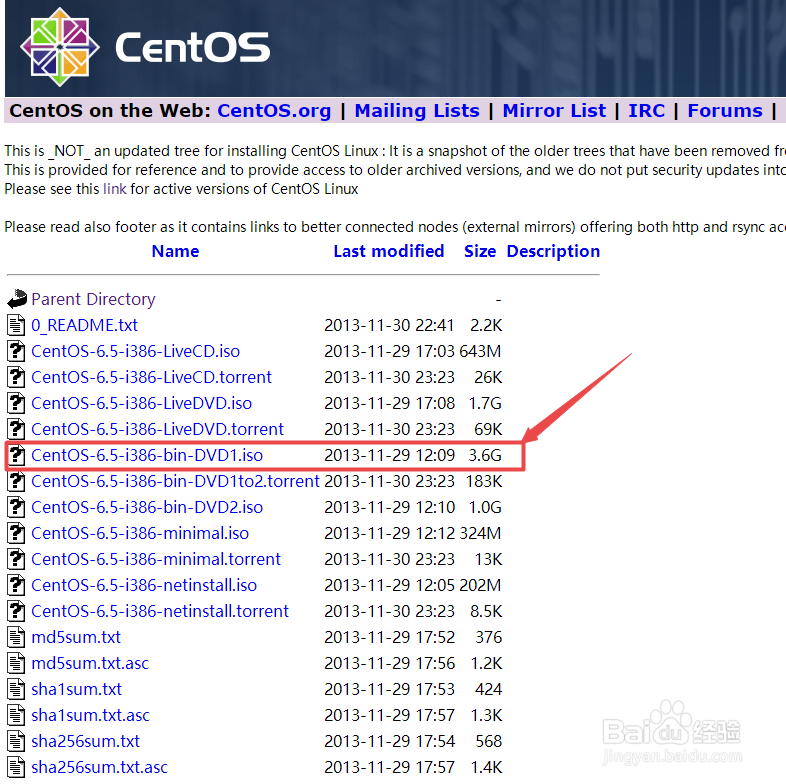Click the file icon beside CentOS-6.5-i386-LiveDVD.torrent
The image size is (786, 784).
(16, 429)
